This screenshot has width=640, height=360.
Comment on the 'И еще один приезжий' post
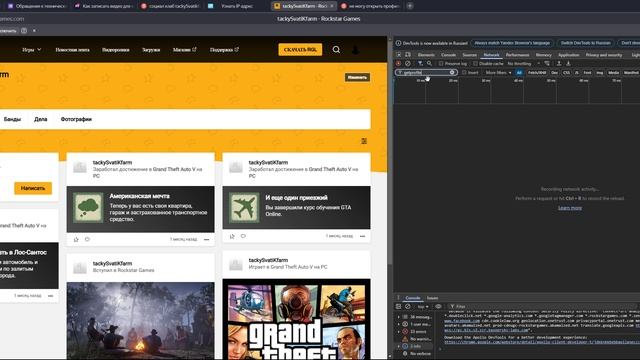[x=243, y=236]
